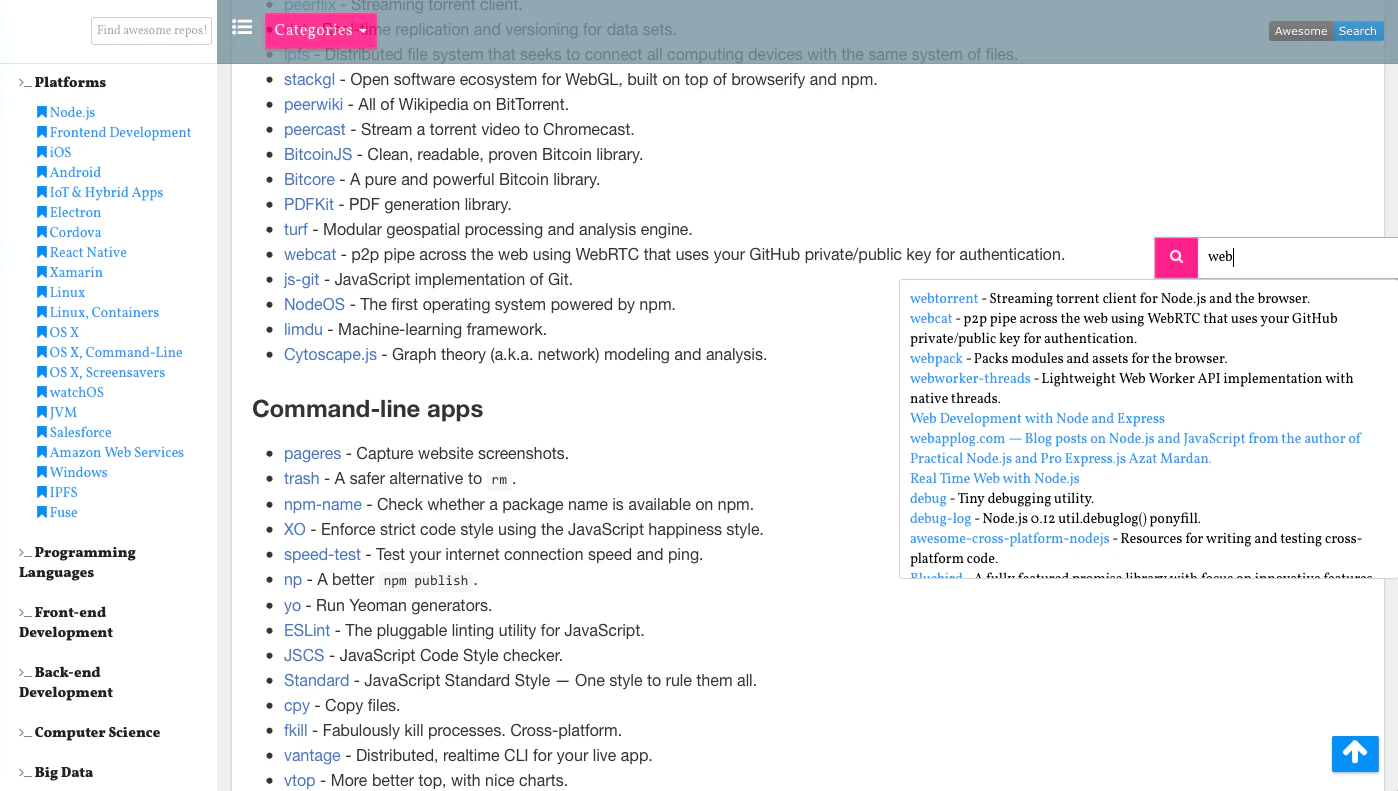
Task: Expand the Back-end Development section
Action: tap(66, 682)
